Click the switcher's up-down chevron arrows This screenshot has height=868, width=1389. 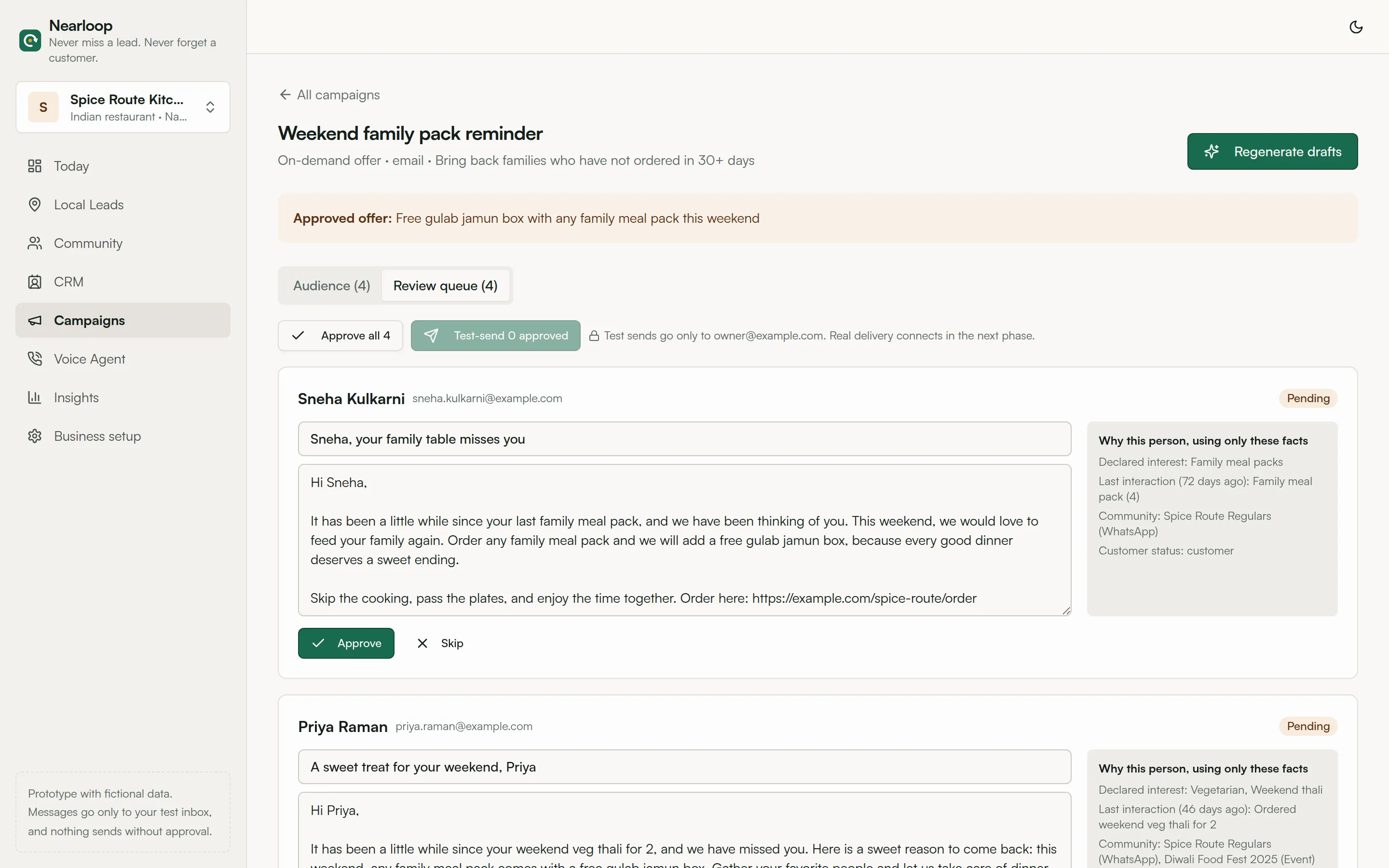coord(210,108)
